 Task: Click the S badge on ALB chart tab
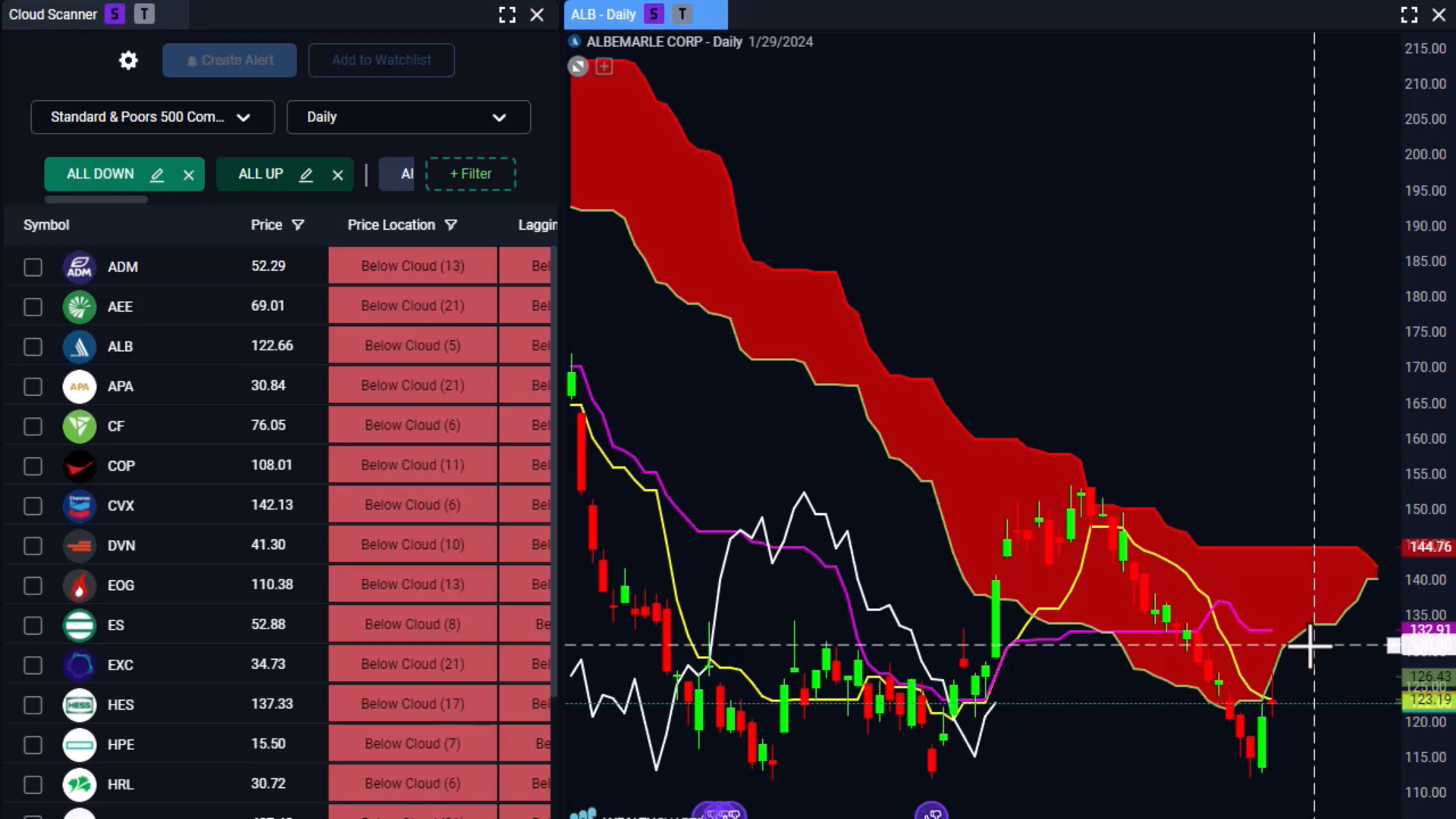654,14
